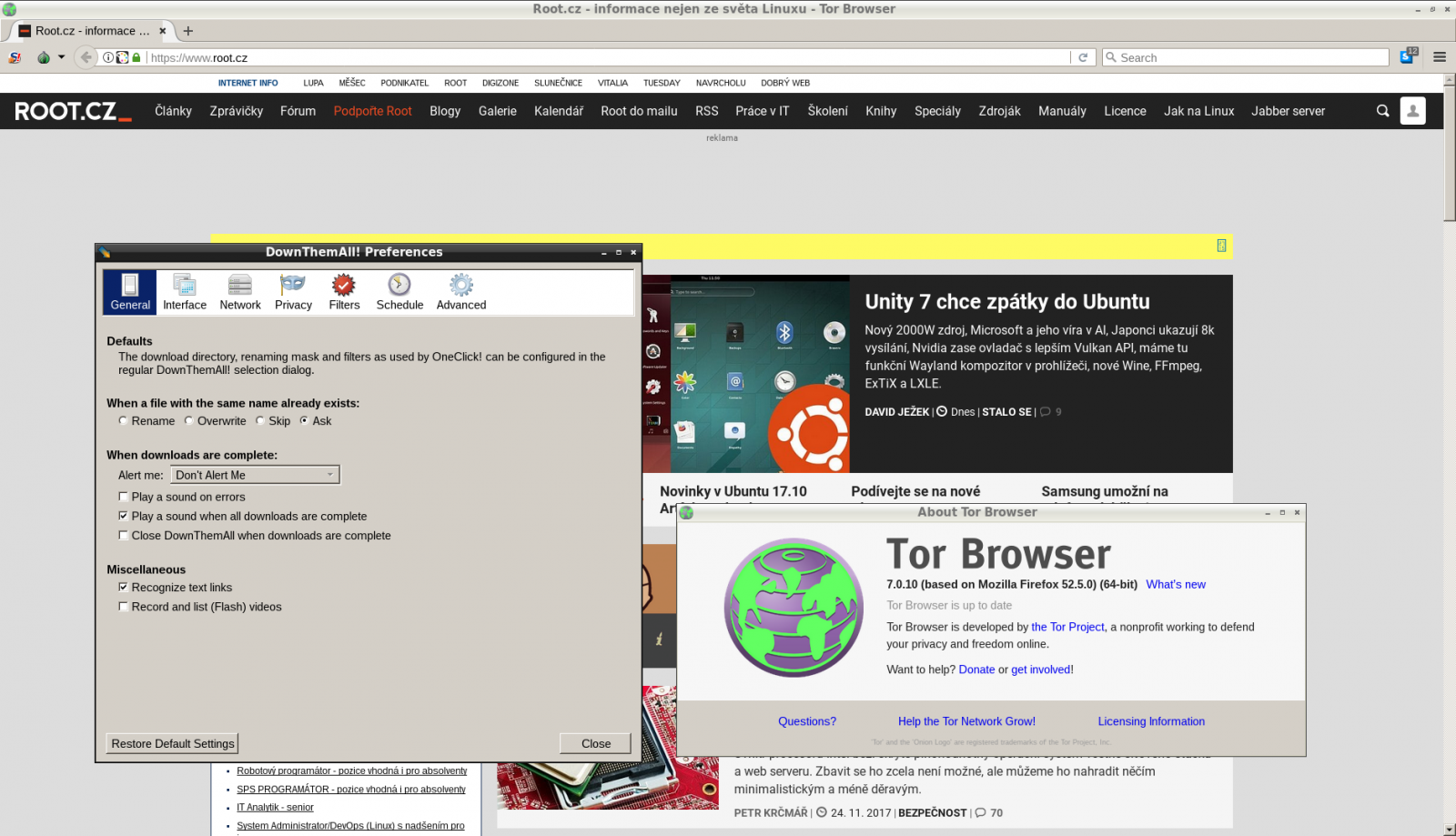
Task: Open the Schedule preferences pane
Action: tap(399, 292)
